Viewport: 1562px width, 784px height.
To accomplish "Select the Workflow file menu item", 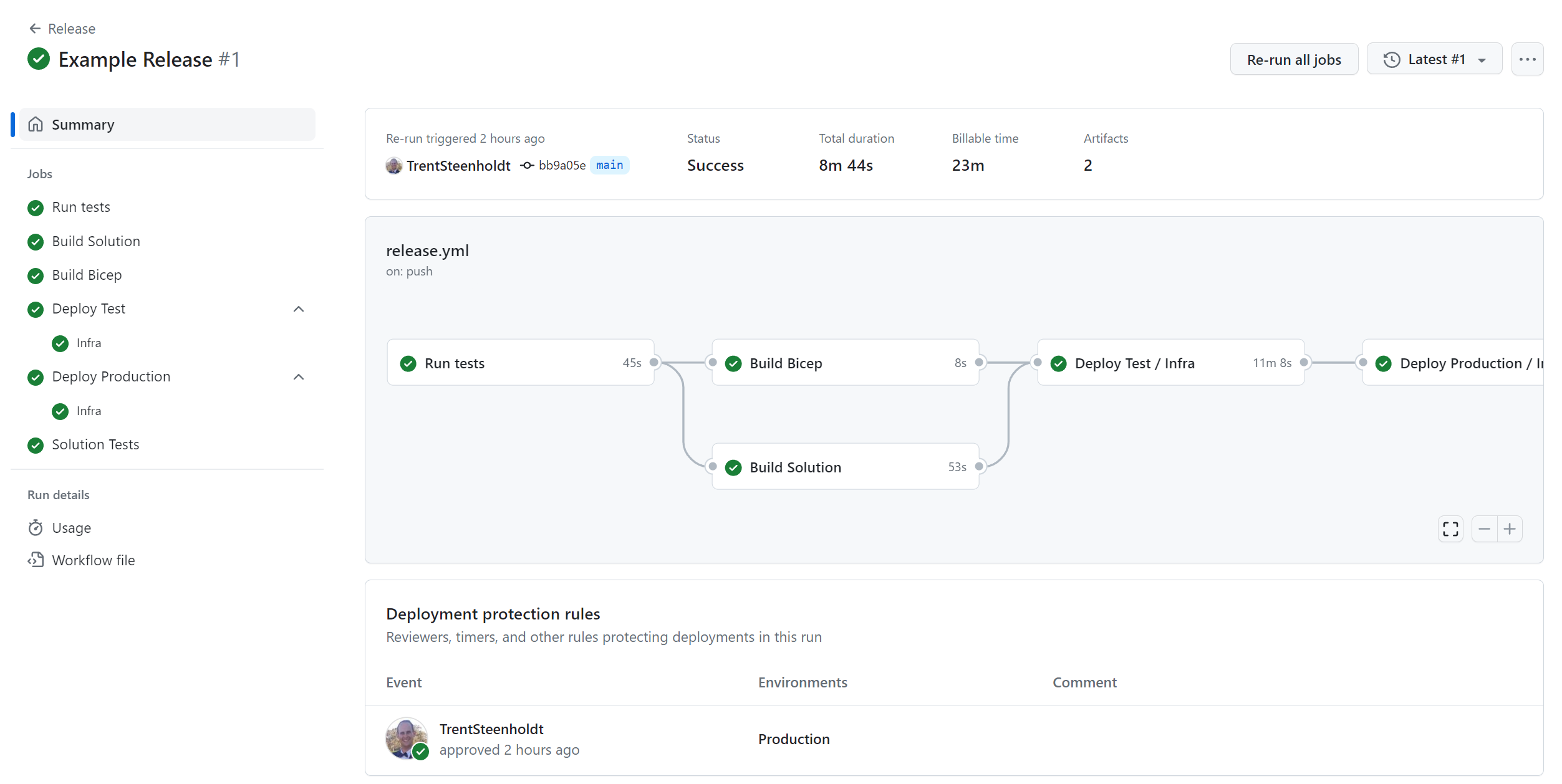I will [94, 559].
